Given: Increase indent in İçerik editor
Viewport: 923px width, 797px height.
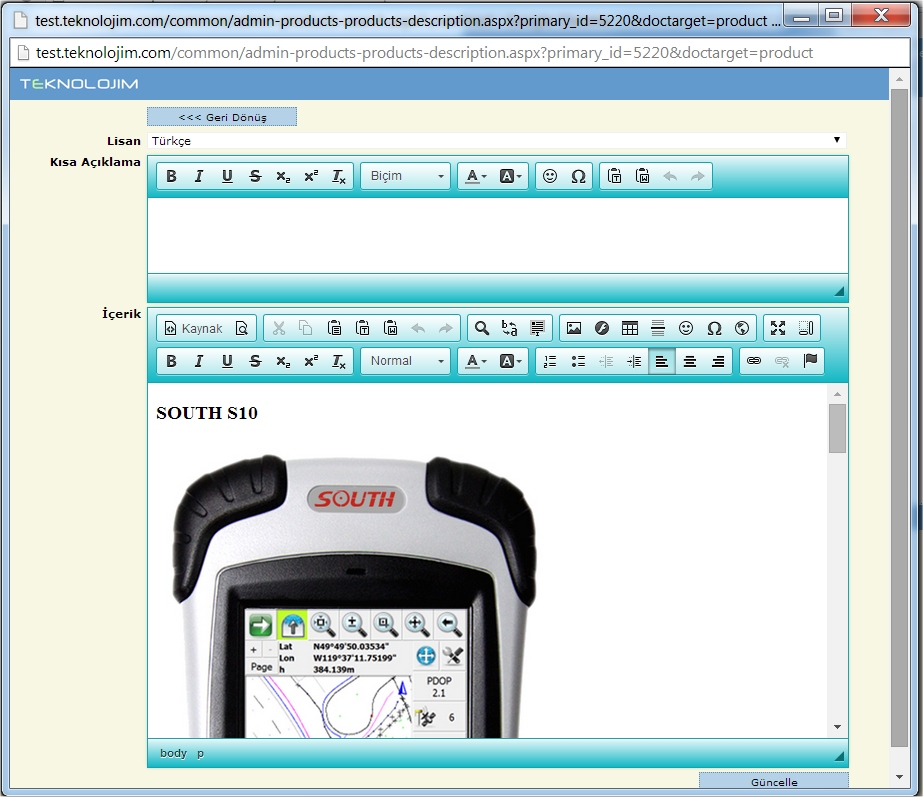Looking at the screenshot, I should 634,361.
